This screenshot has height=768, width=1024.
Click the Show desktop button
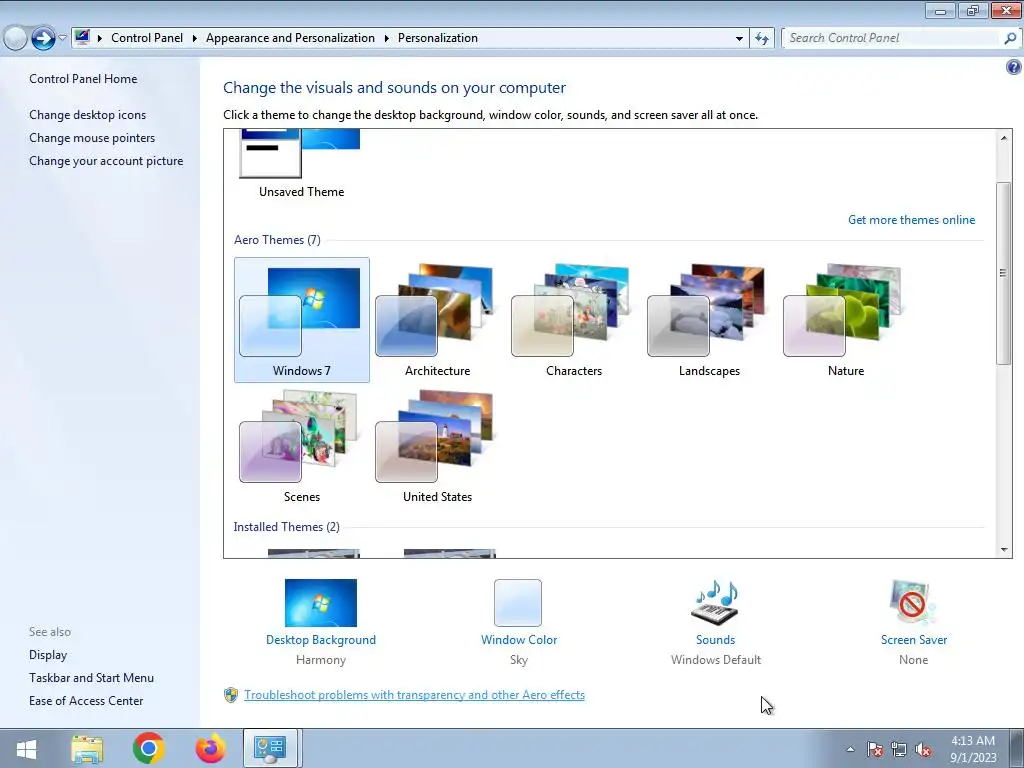coord(1018,748)
